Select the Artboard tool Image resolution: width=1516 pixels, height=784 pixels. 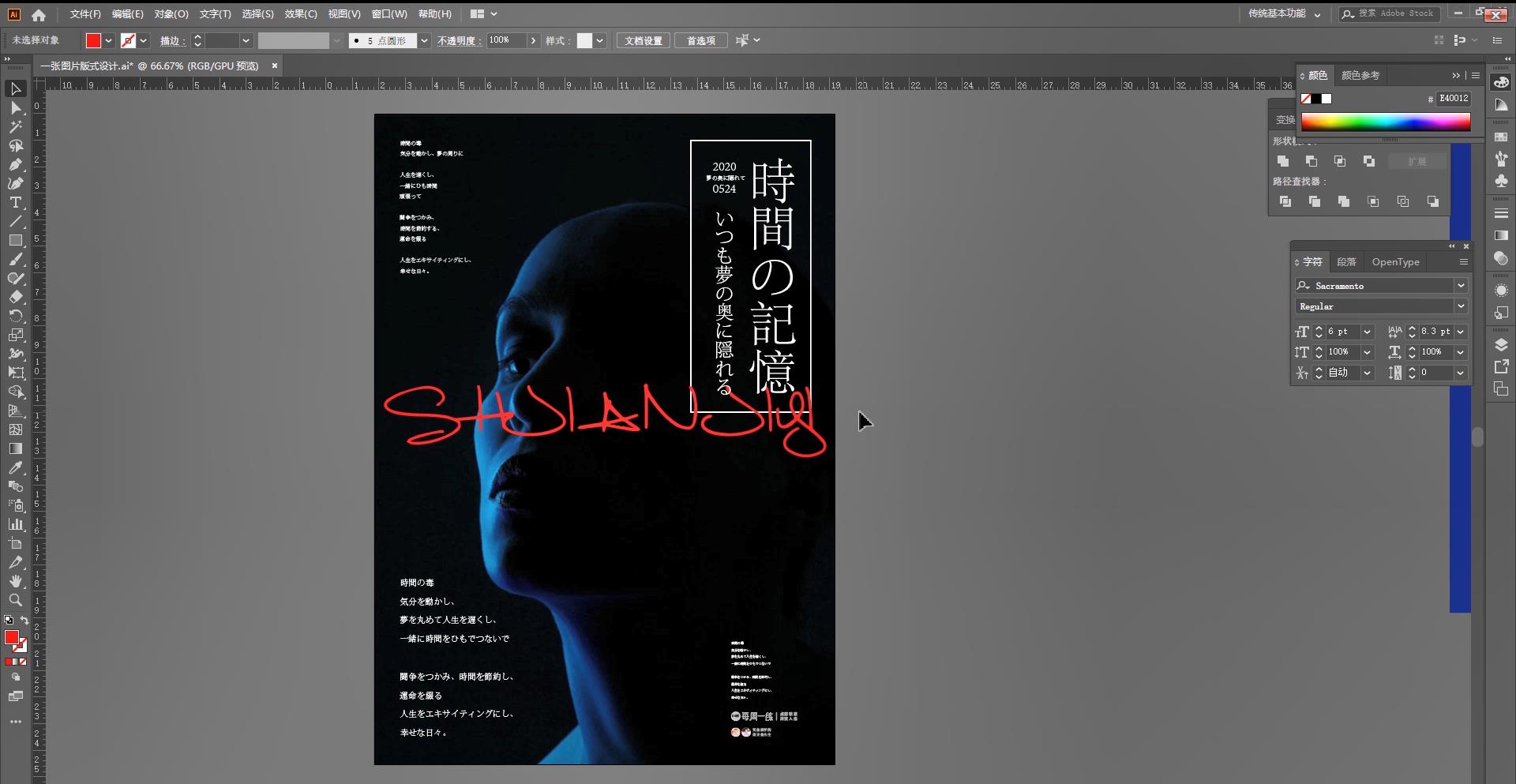click(x=16, y=543)
